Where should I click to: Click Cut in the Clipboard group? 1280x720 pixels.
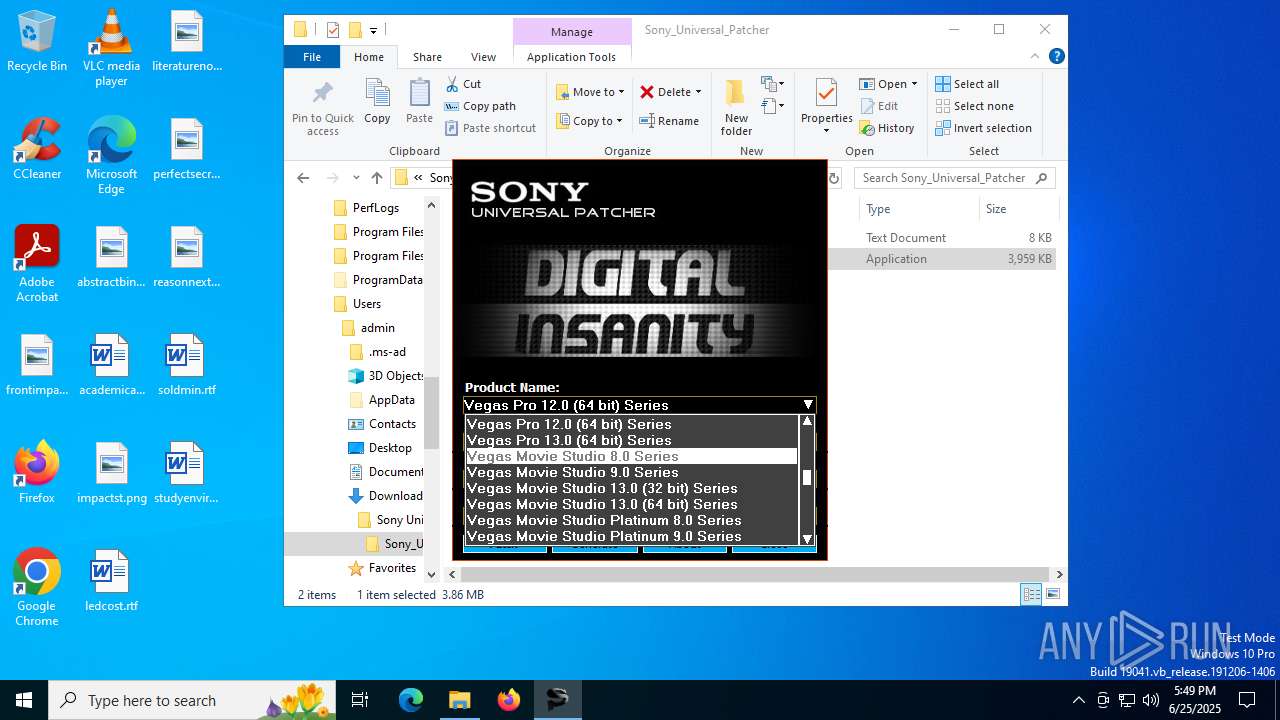463,84
